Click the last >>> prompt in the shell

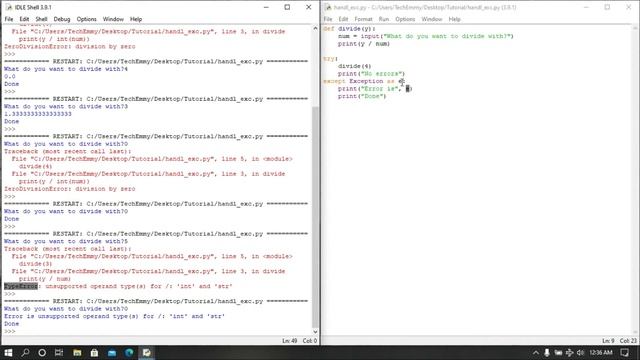click(x=10, y=331)
